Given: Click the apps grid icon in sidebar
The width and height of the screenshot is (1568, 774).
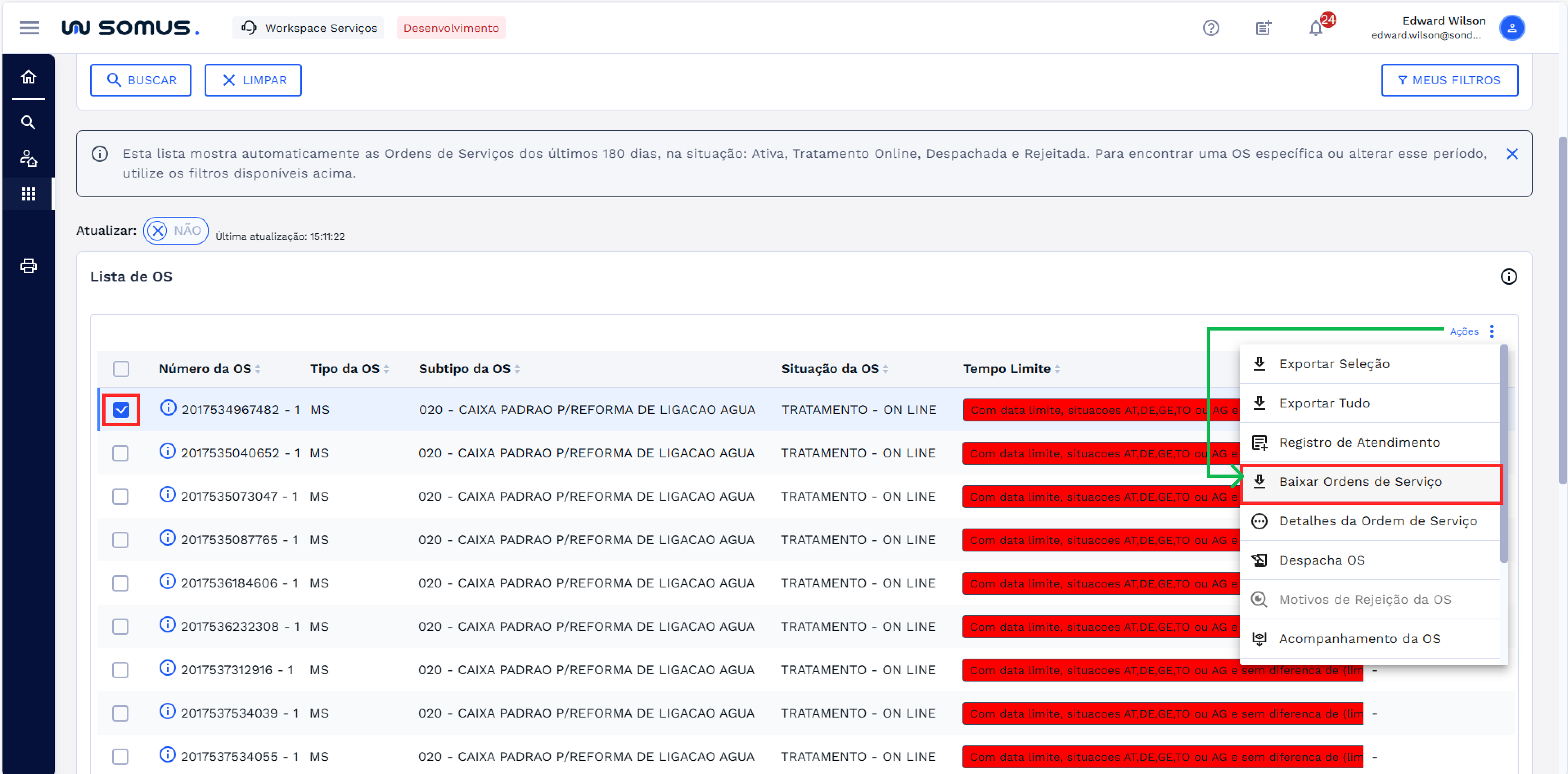Looking at the screenshot, I should tap(29, 194).
